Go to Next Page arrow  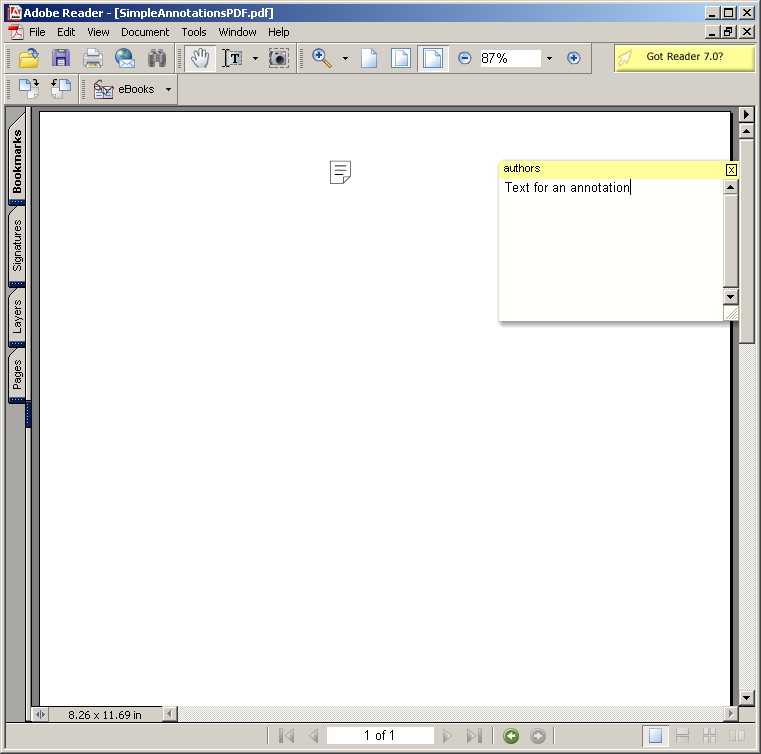[447, 736]
